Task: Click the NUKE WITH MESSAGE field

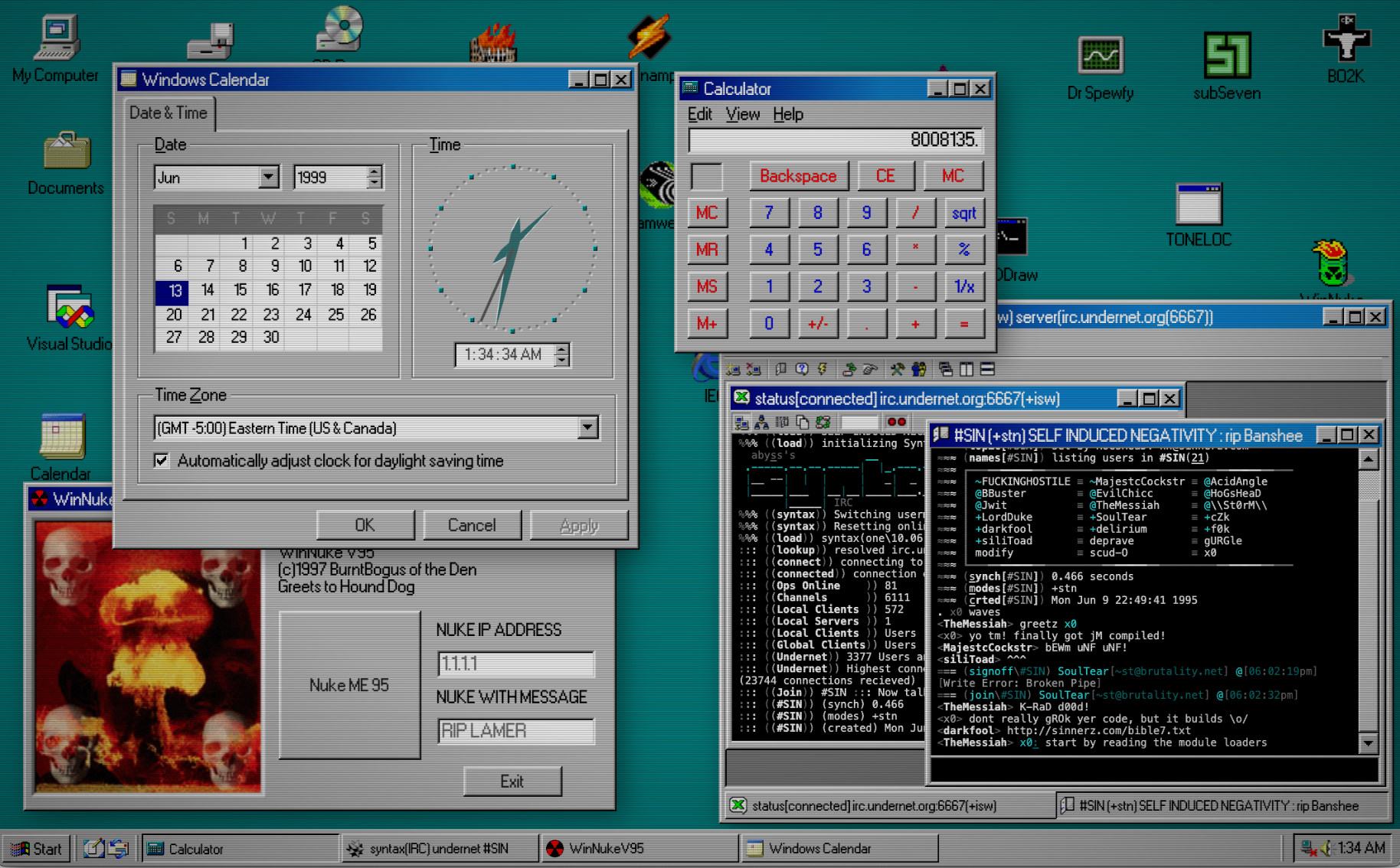Action: pyautogui.click(x=516, y=731)
